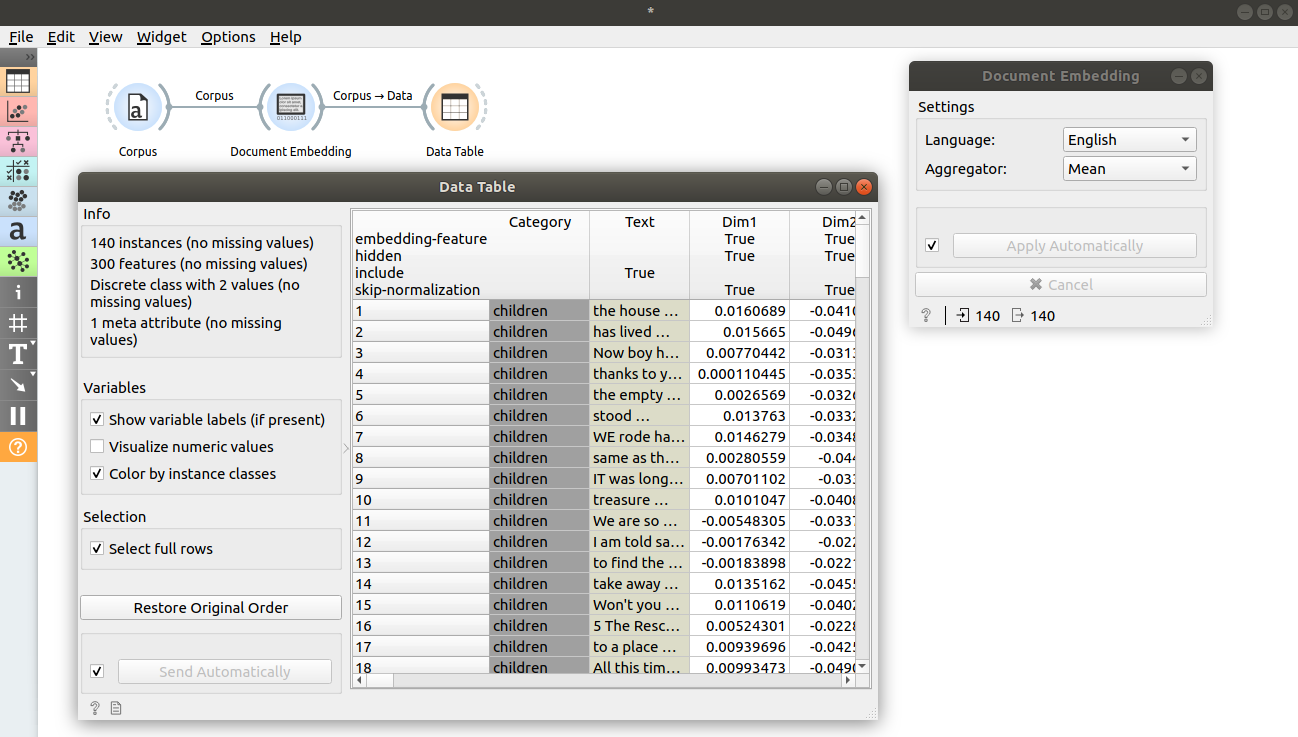Open the orange help question mark icon
This screenshot has width=1298, height=737.
tap(18, 447)
